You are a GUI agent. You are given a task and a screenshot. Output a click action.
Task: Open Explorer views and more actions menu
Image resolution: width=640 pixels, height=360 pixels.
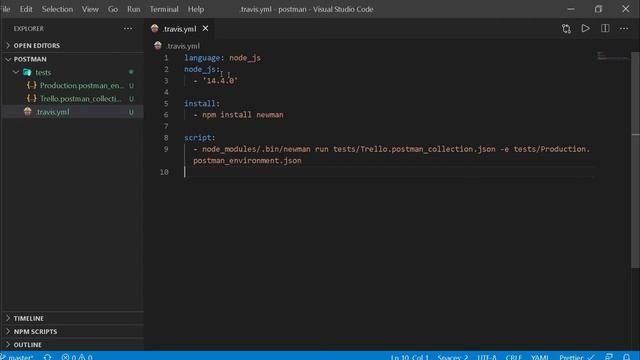tap(128, 29)
